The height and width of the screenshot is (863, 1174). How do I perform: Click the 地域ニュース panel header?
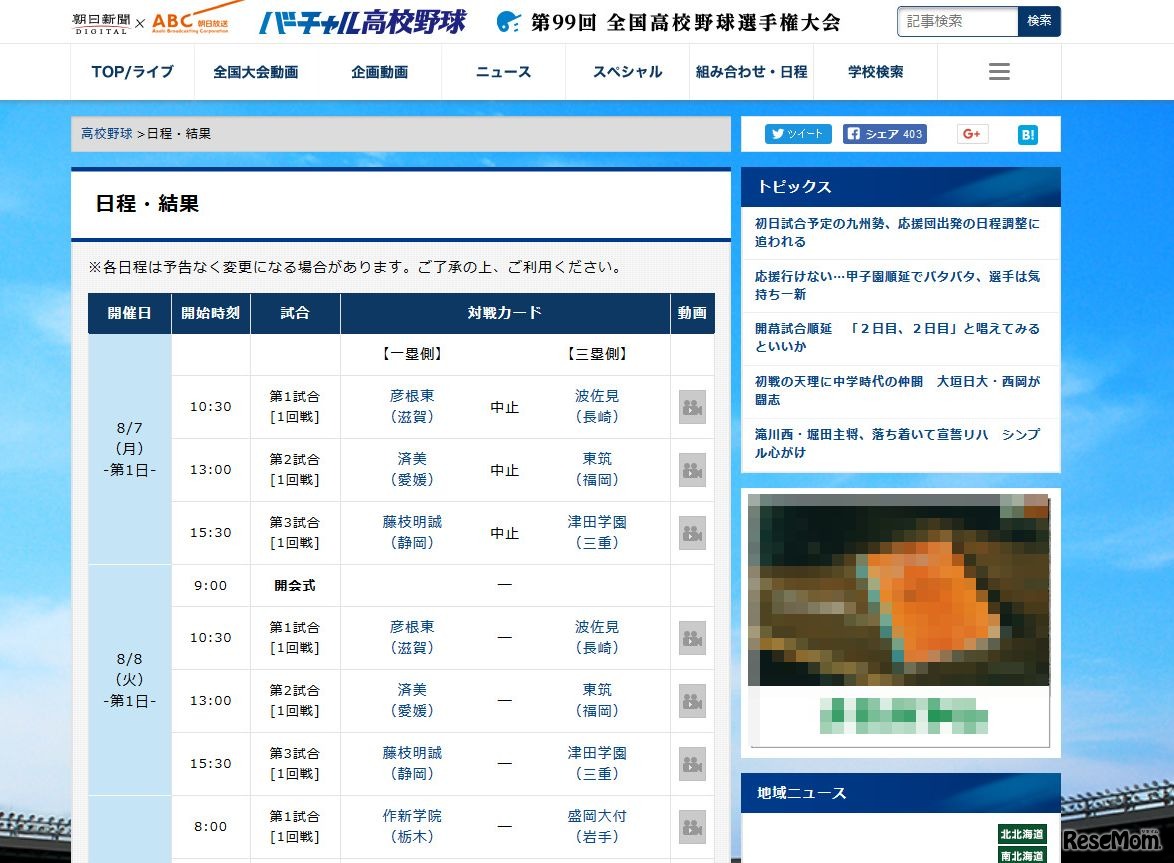tap(901, 793)
